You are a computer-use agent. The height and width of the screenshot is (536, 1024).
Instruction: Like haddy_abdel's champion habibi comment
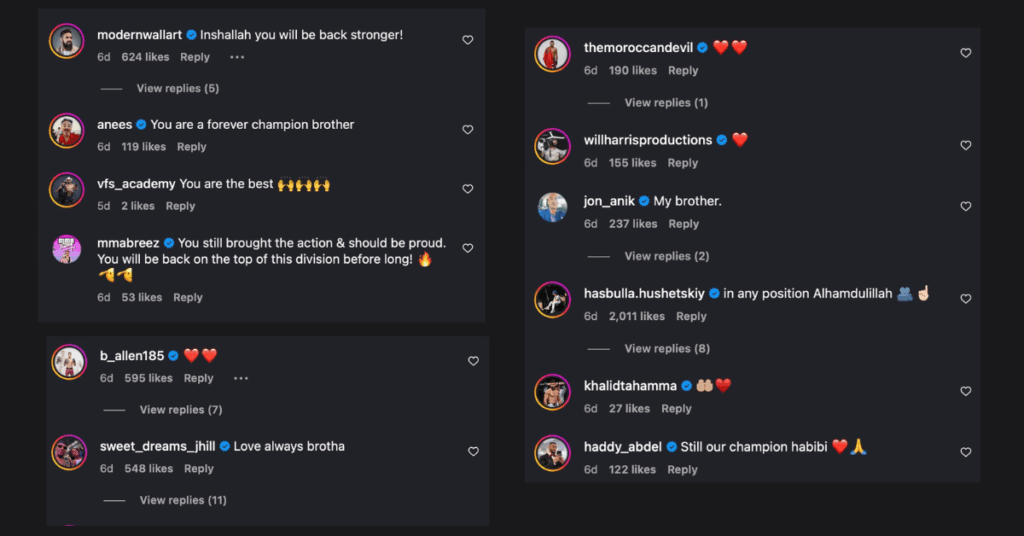[965, 452]
